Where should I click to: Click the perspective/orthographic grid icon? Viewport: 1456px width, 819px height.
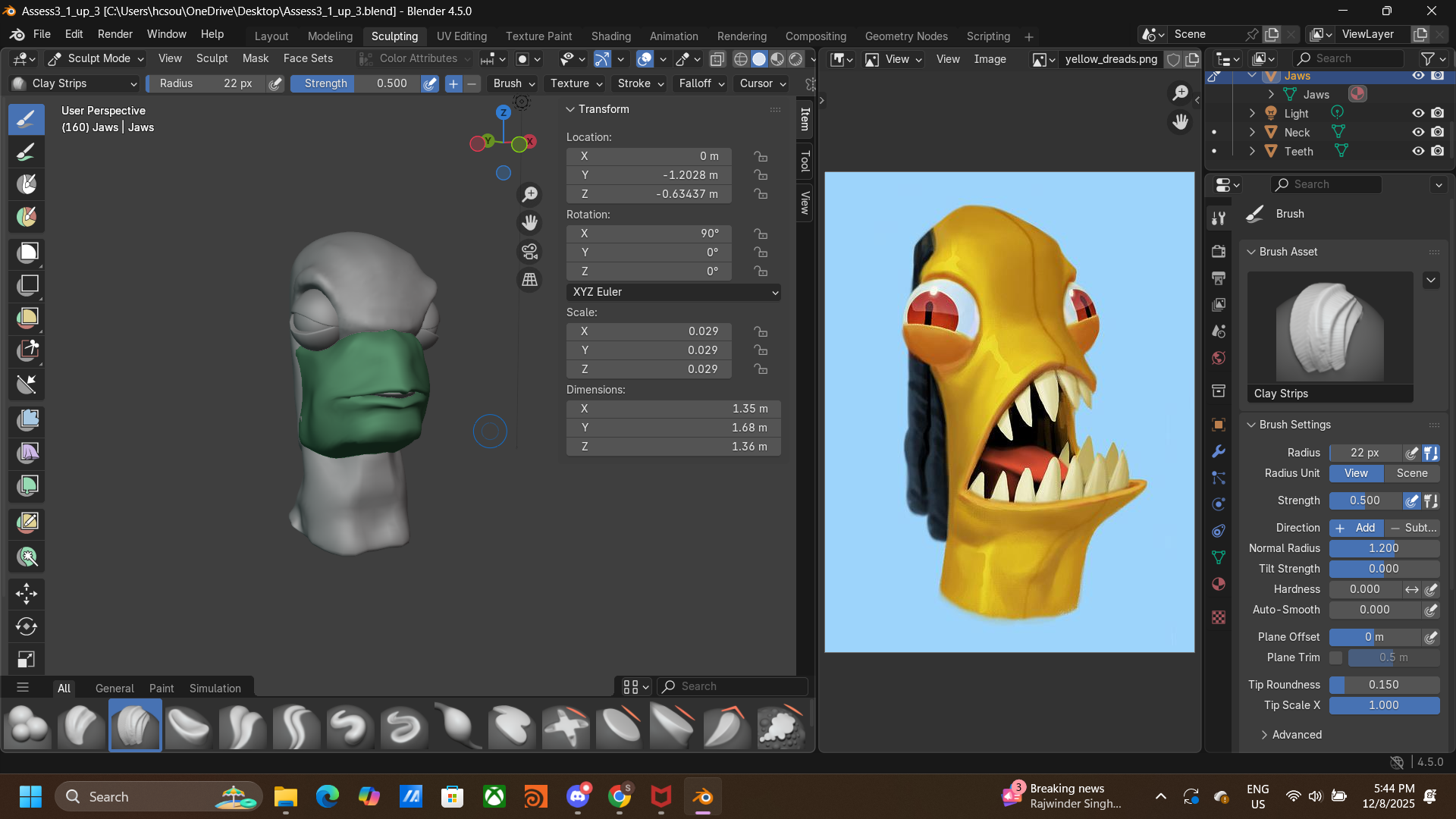click(529, 280)
